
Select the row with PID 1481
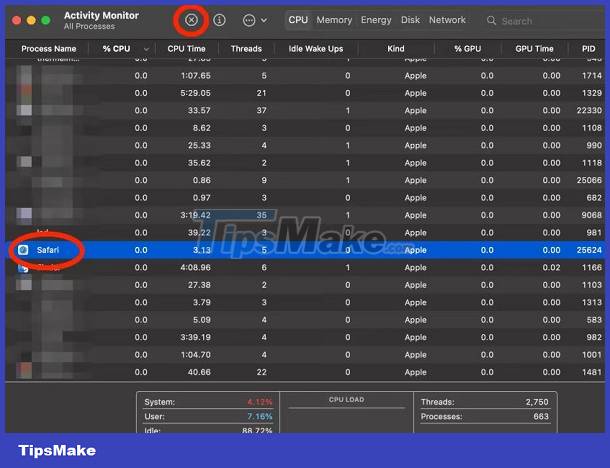coord(305,372)
